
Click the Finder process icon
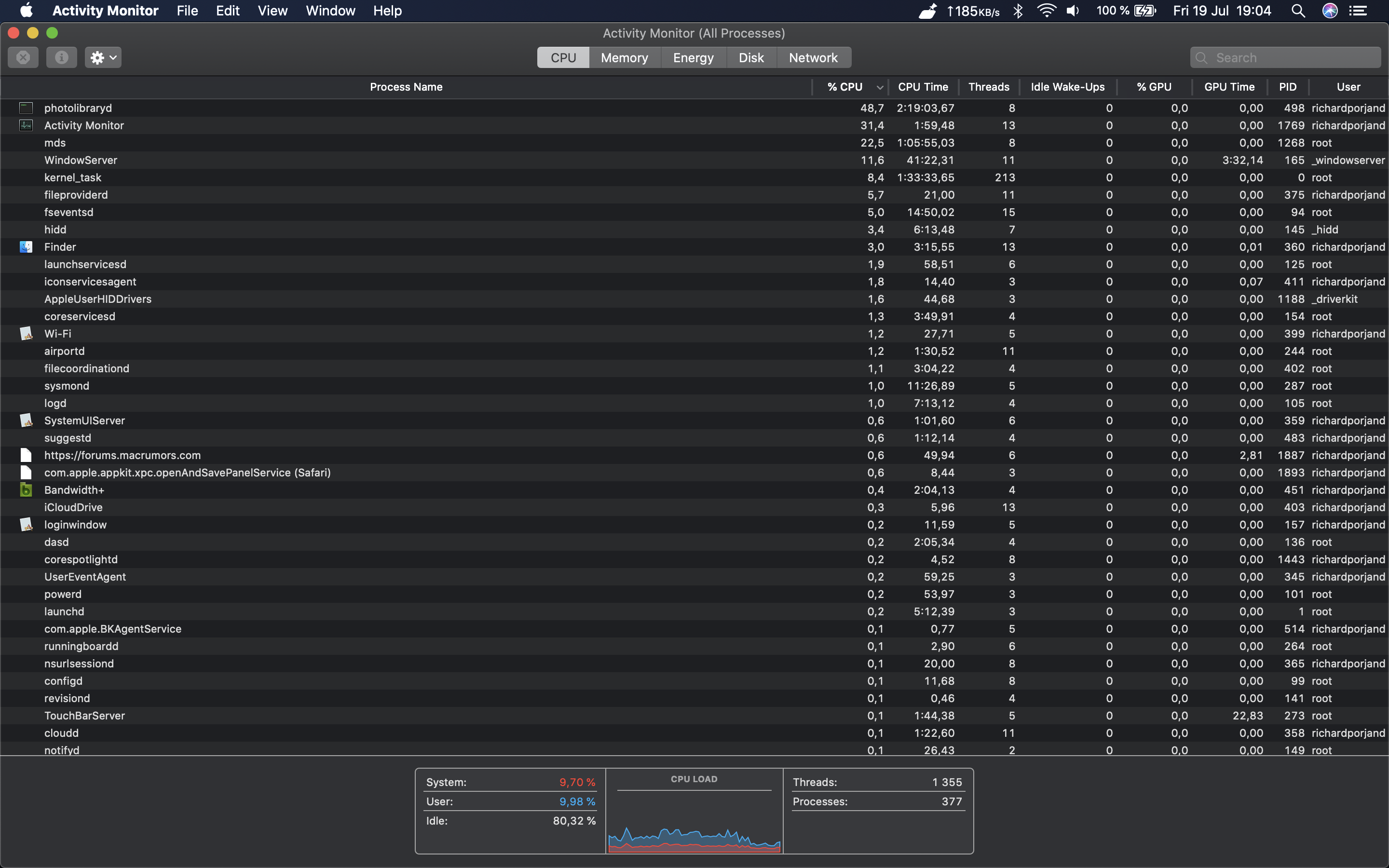(x=26, y=247)
